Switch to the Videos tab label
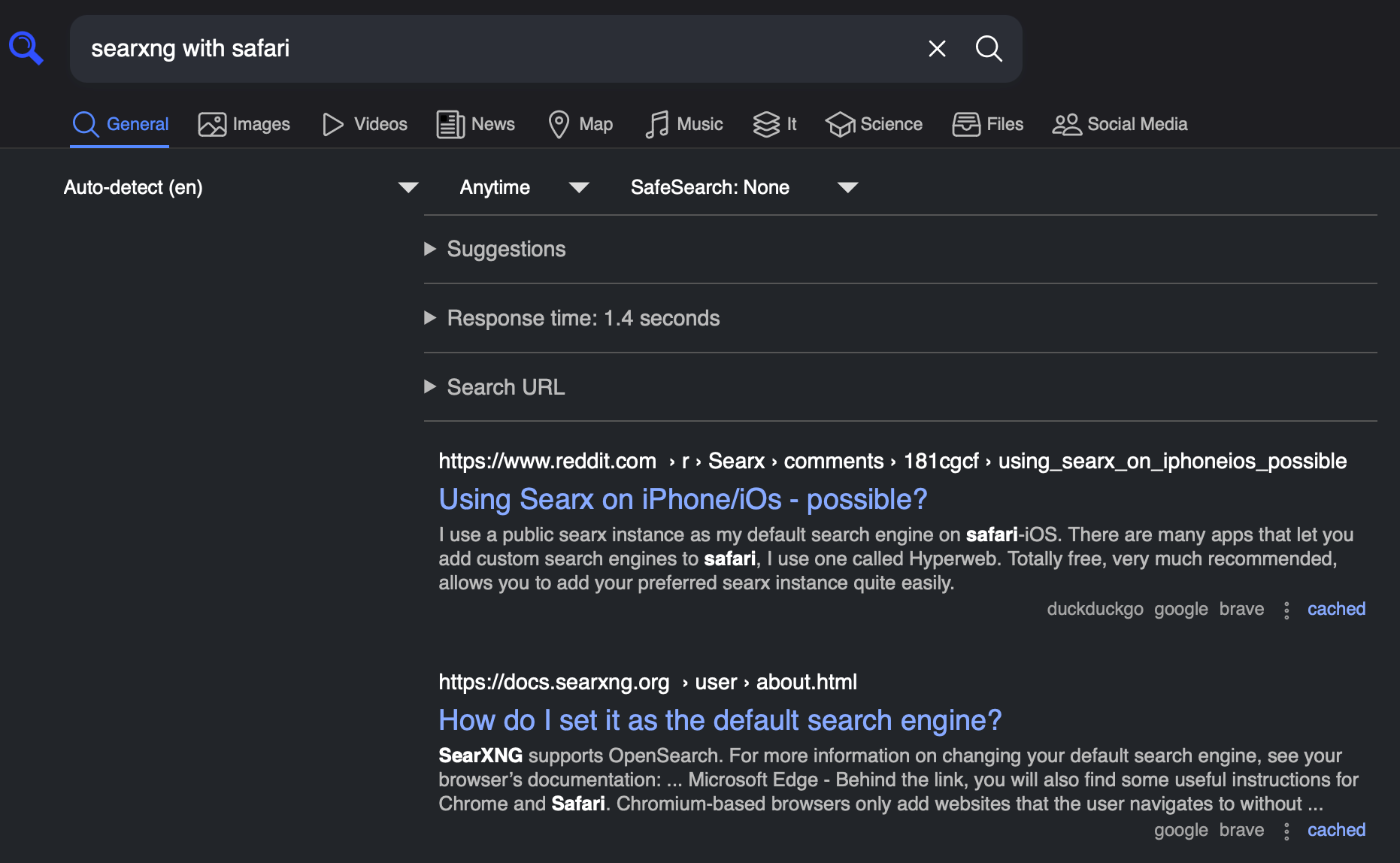The width and height of the screenshot is (1400, 863). pos(380,124)
